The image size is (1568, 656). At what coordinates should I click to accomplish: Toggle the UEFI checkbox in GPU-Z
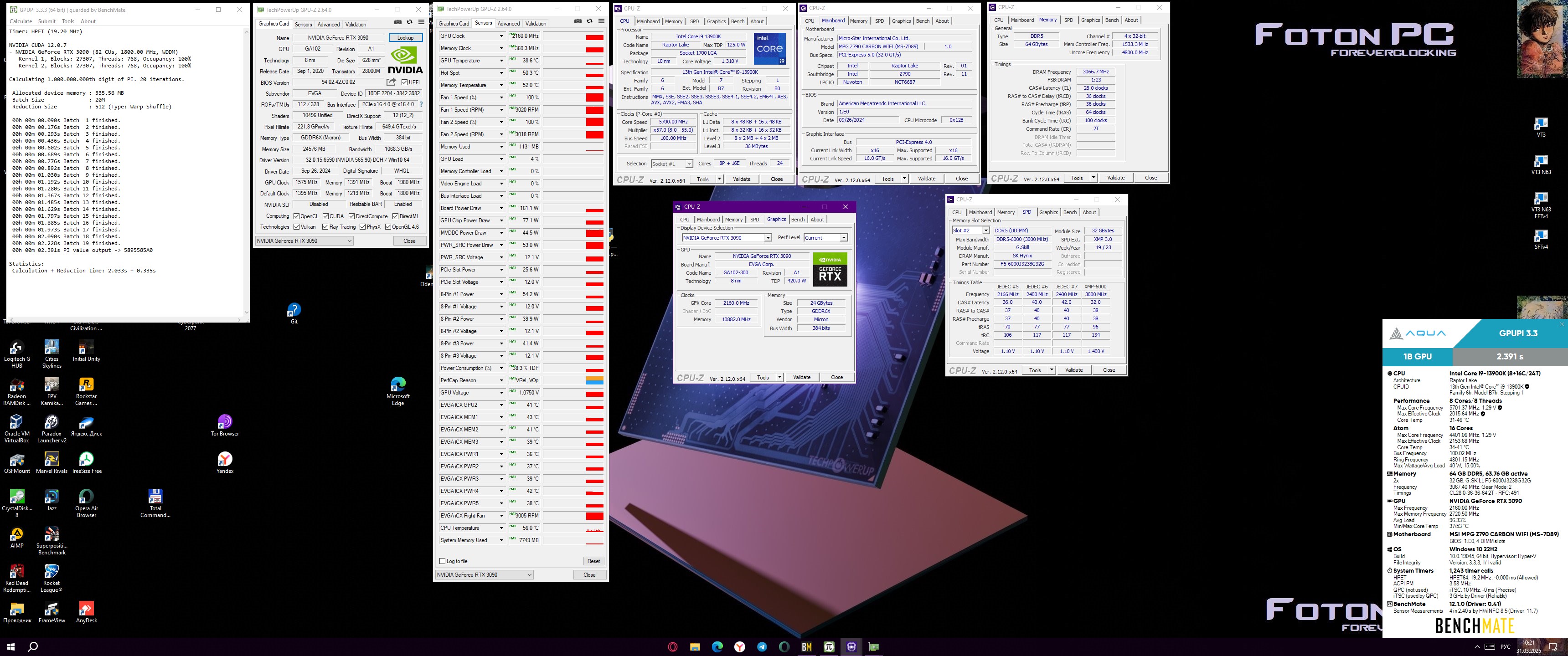click(x=405, y=82)
